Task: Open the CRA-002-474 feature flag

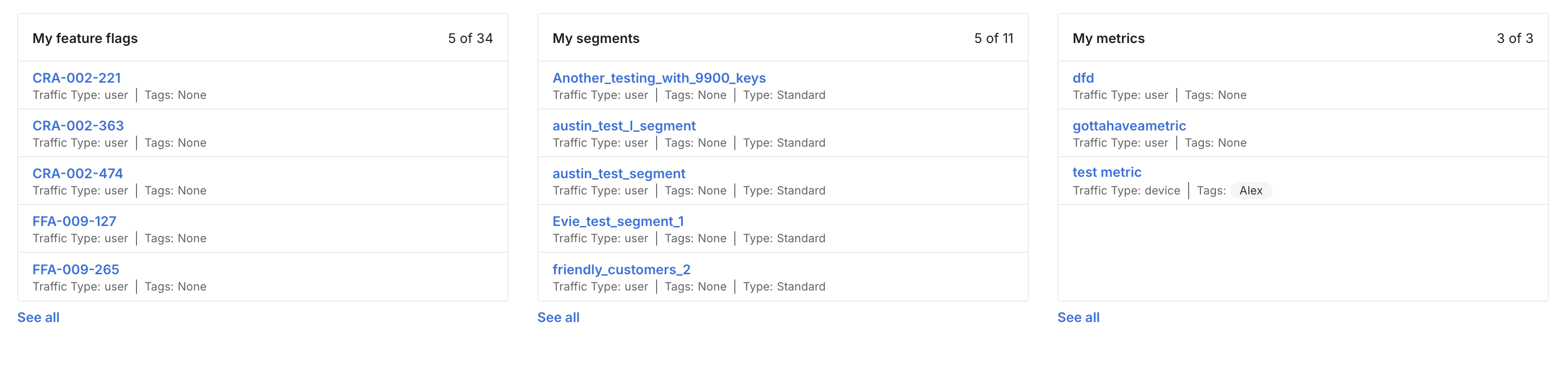Action: (x=77, y=174)
